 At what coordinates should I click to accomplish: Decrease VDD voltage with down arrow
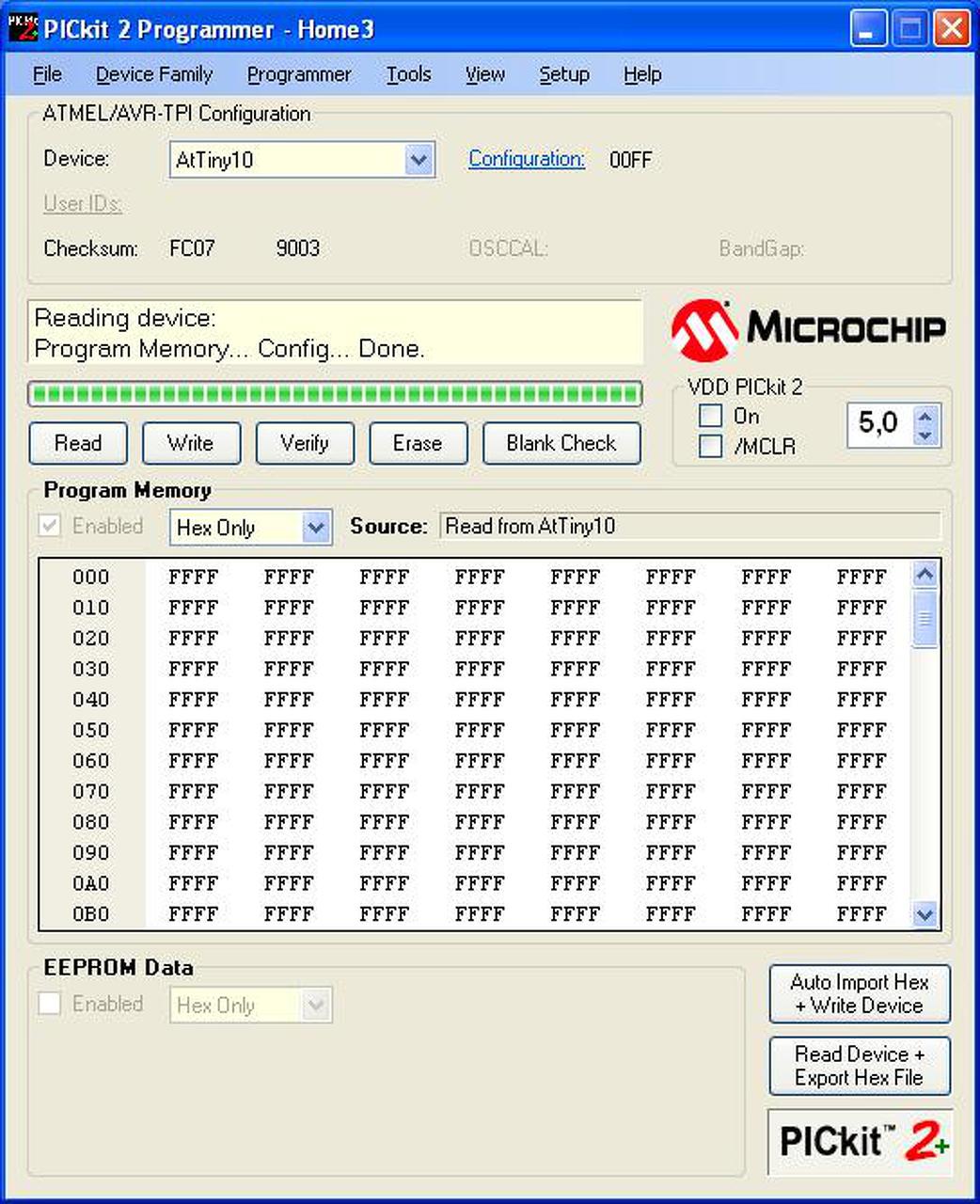[x=925, y=436]
